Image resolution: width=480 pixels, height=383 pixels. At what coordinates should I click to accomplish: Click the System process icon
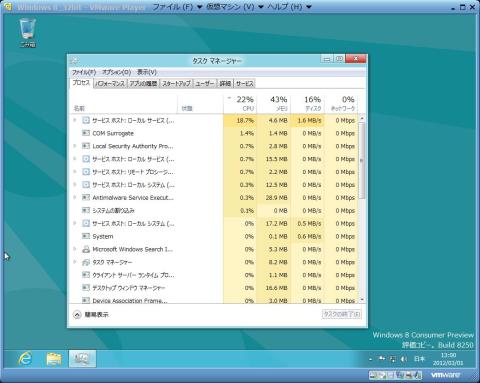86,236
